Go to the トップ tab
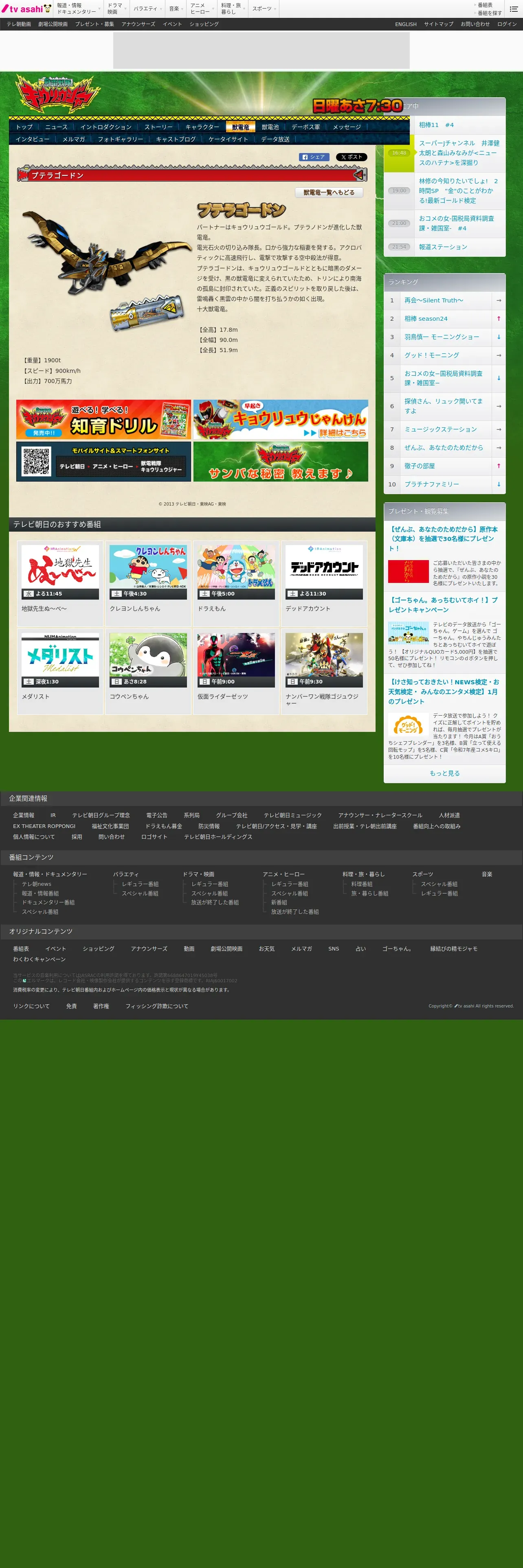This screenshot has height=1568, width=523. point(24,127)
